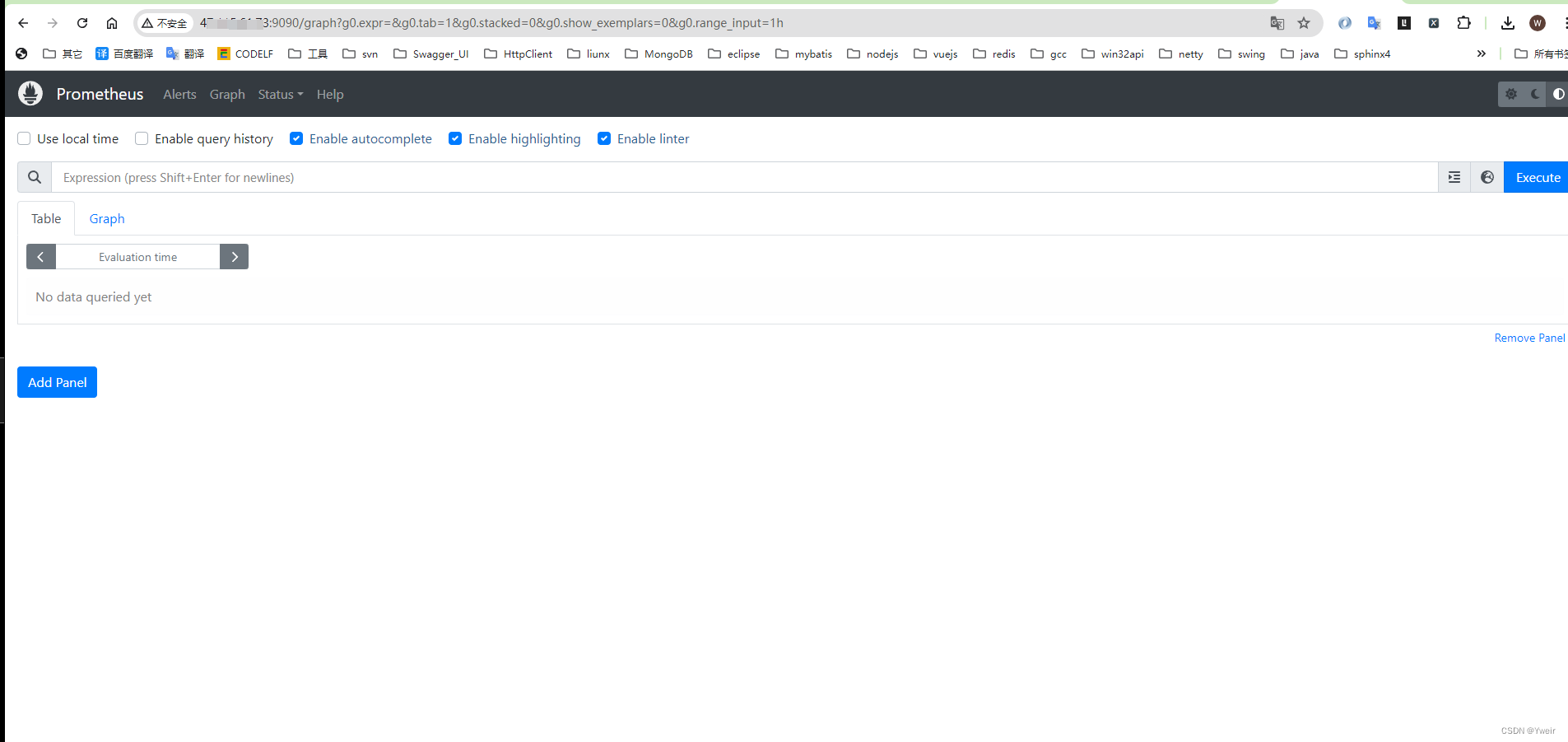Open the browser extensions puzzle icon
1568x742 pixels.
tap(1463, 23)
